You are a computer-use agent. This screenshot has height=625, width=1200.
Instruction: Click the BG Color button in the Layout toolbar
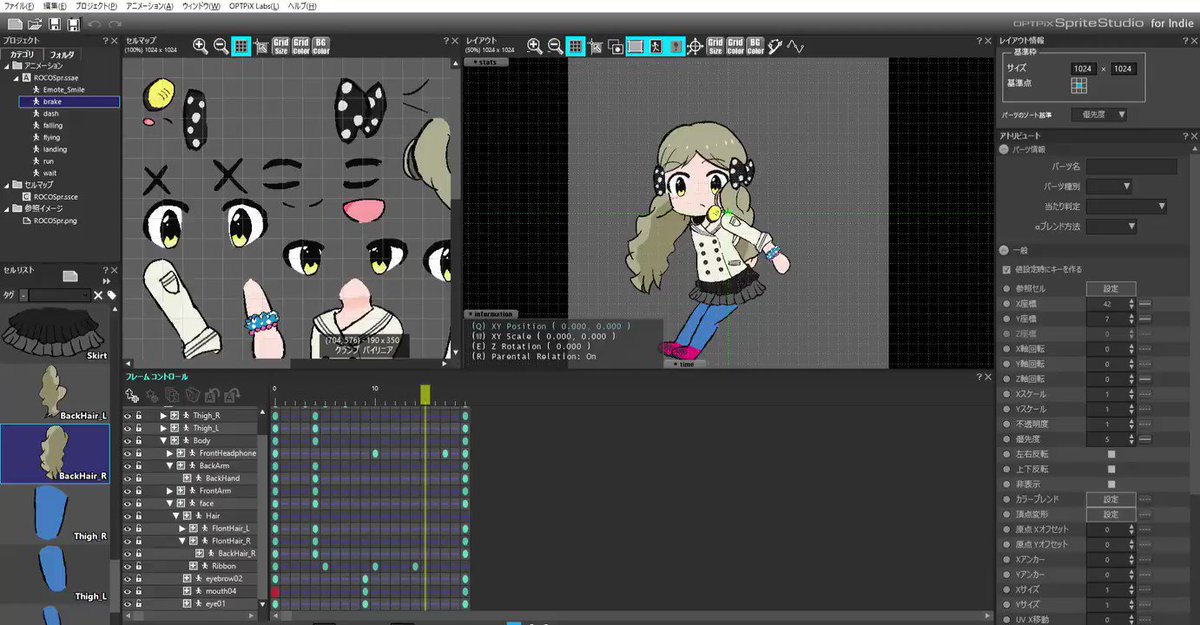point(753,45)
